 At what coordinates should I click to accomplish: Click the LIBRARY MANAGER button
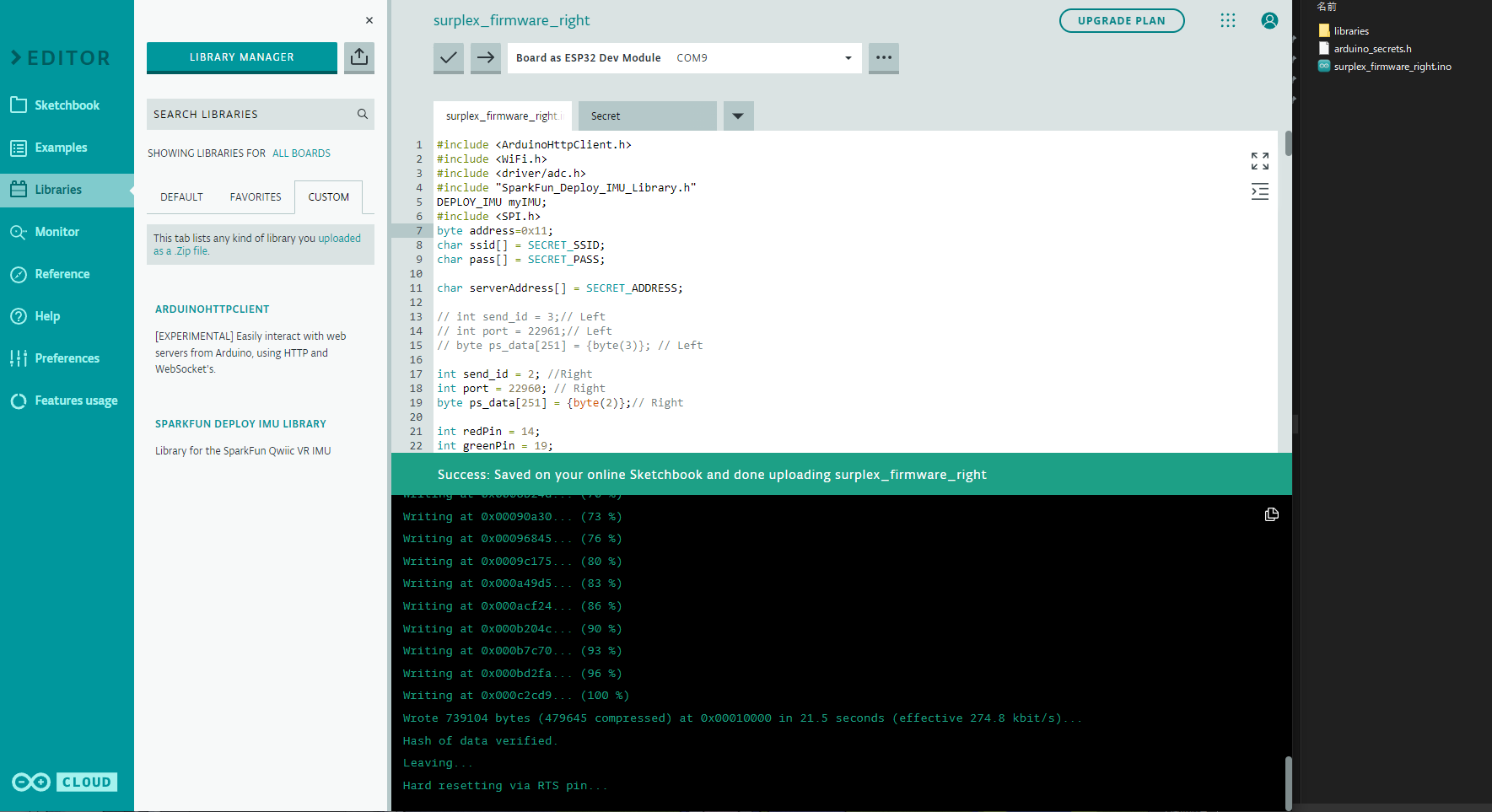pos(241,57)
